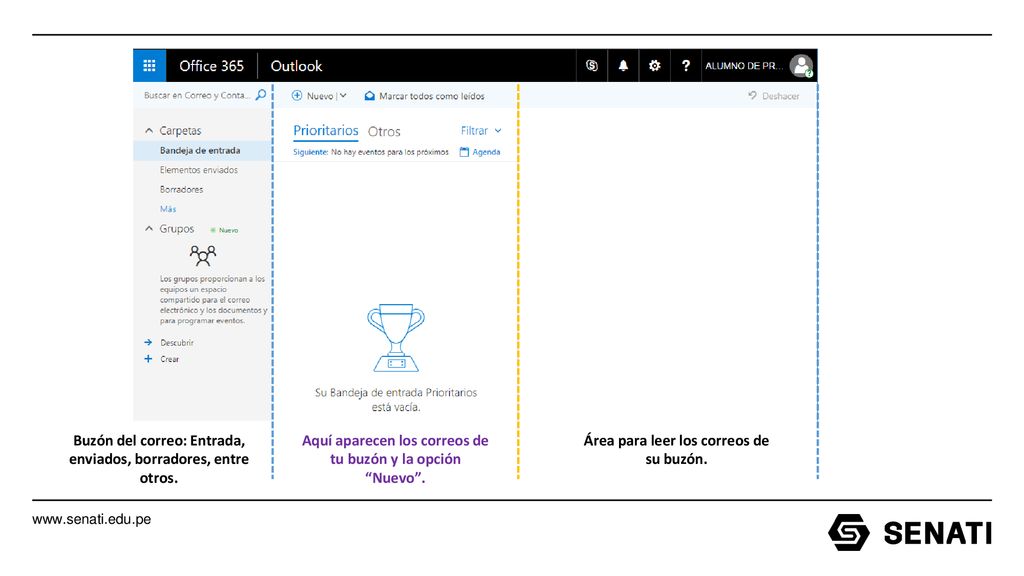
Task: Click the ALUMNO DE PR account name
Action: click(x=744, y=66)
